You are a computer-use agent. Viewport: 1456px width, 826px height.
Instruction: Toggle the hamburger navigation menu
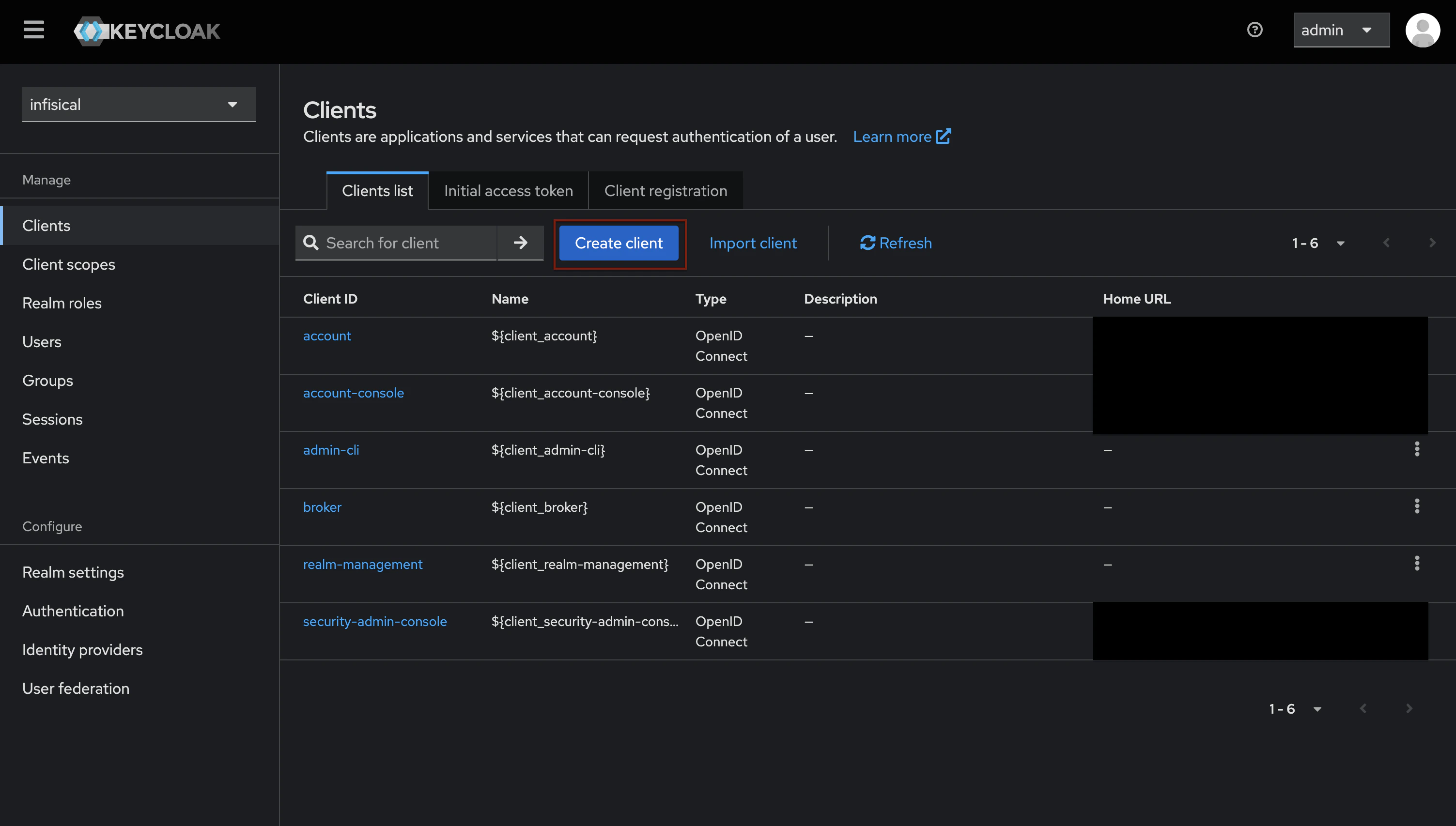tap(33, 30)
